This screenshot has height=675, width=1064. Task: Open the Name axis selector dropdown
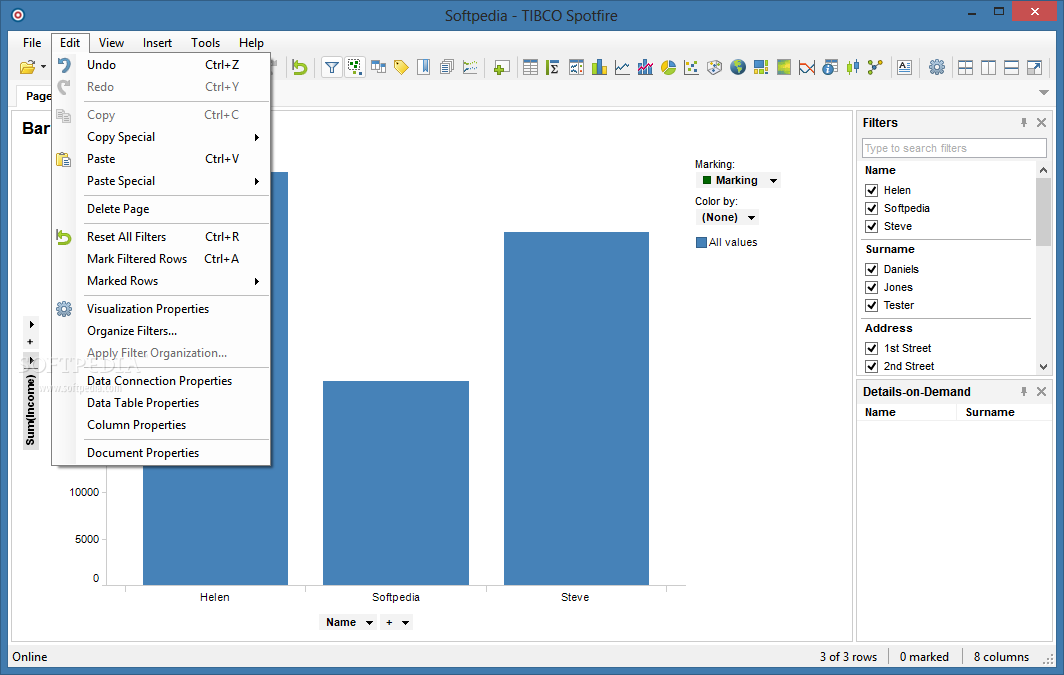(348, 622)
